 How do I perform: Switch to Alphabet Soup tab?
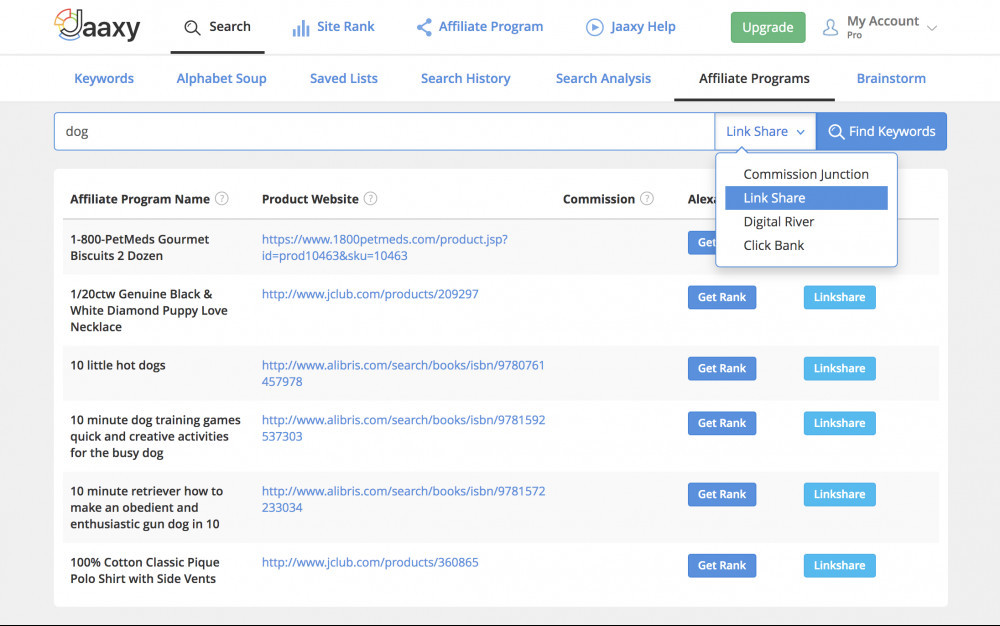click(221, 78)
